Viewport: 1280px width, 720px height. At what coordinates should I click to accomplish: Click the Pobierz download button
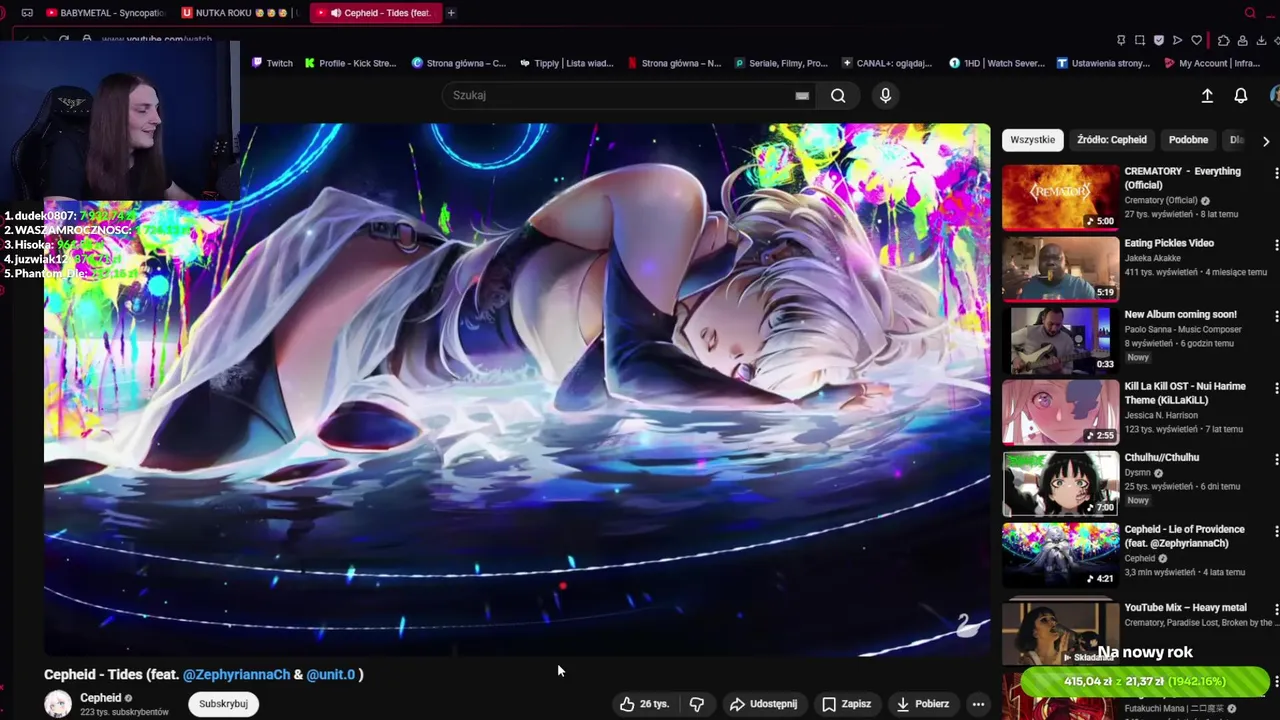tap(922, 704)
